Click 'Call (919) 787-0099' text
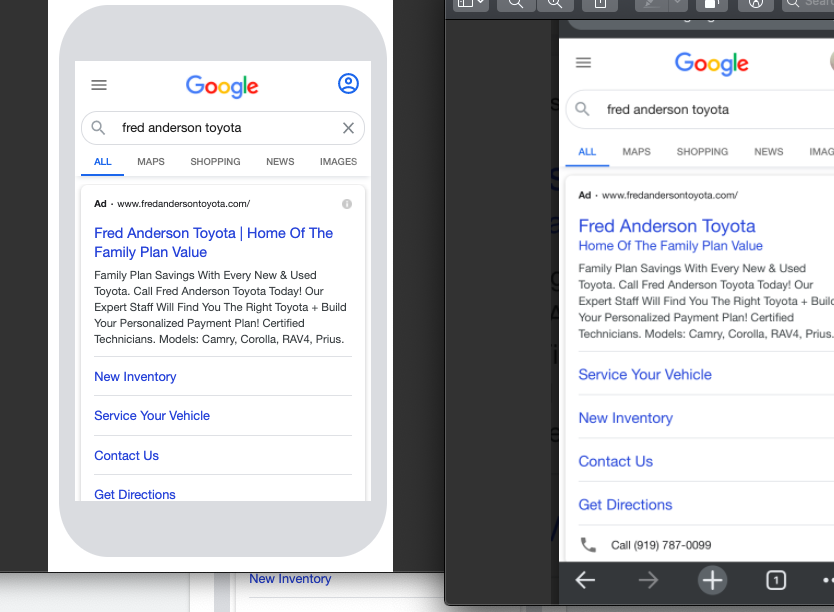 [x=661, y=545]
